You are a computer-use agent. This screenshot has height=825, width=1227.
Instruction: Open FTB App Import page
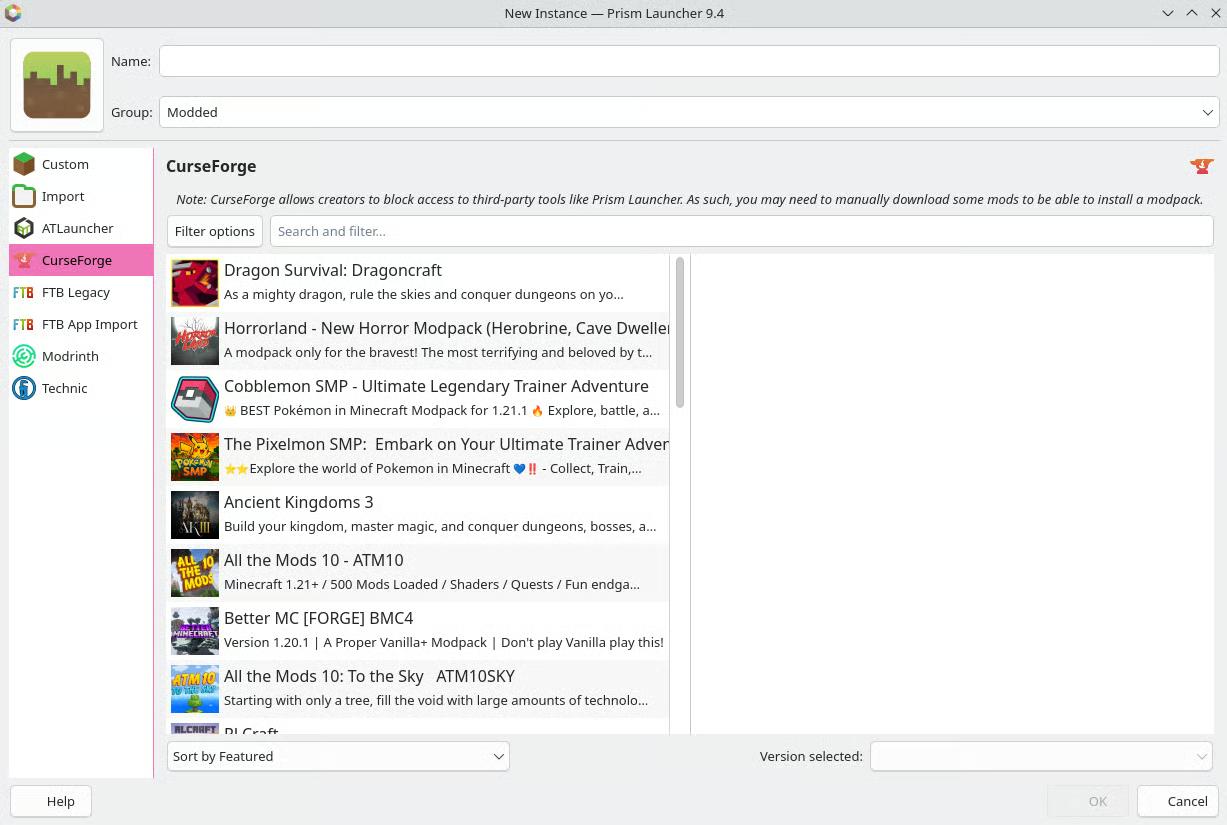pyautogui.click(x=89, y=324)
